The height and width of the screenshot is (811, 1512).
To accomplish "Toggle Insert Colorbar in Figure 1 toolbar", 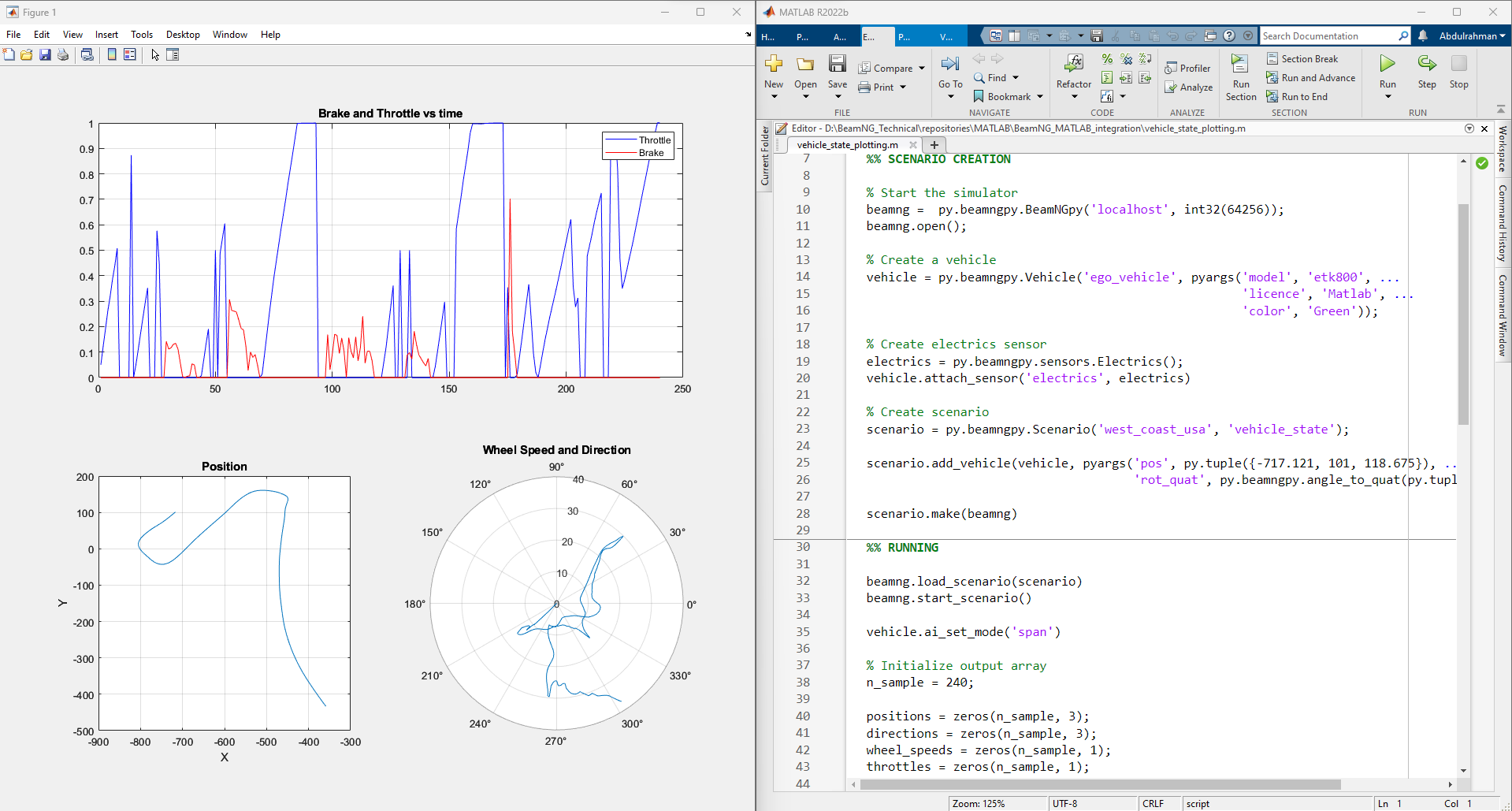I will tap(112, 54).
